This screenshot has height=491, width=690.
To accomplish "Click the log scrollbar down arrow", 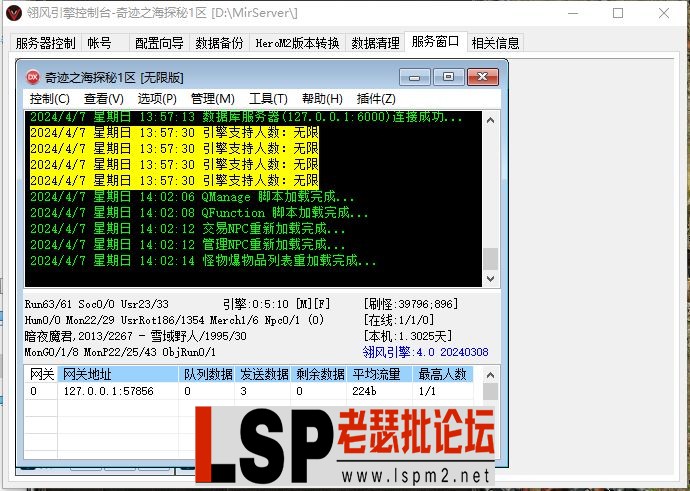I will click(491, 278).
